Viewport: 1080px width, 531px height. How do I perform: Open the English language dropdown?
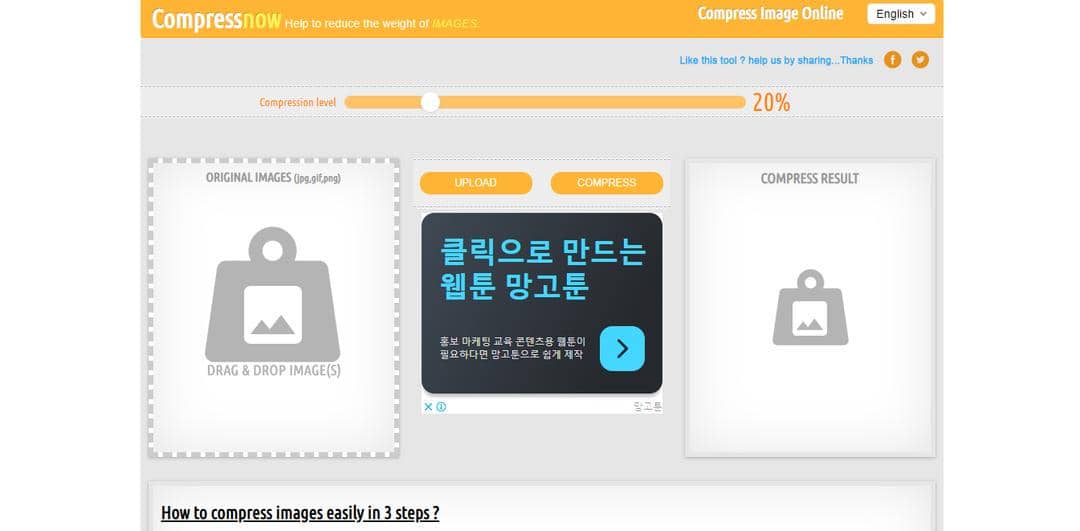click(x=901, y=14)
